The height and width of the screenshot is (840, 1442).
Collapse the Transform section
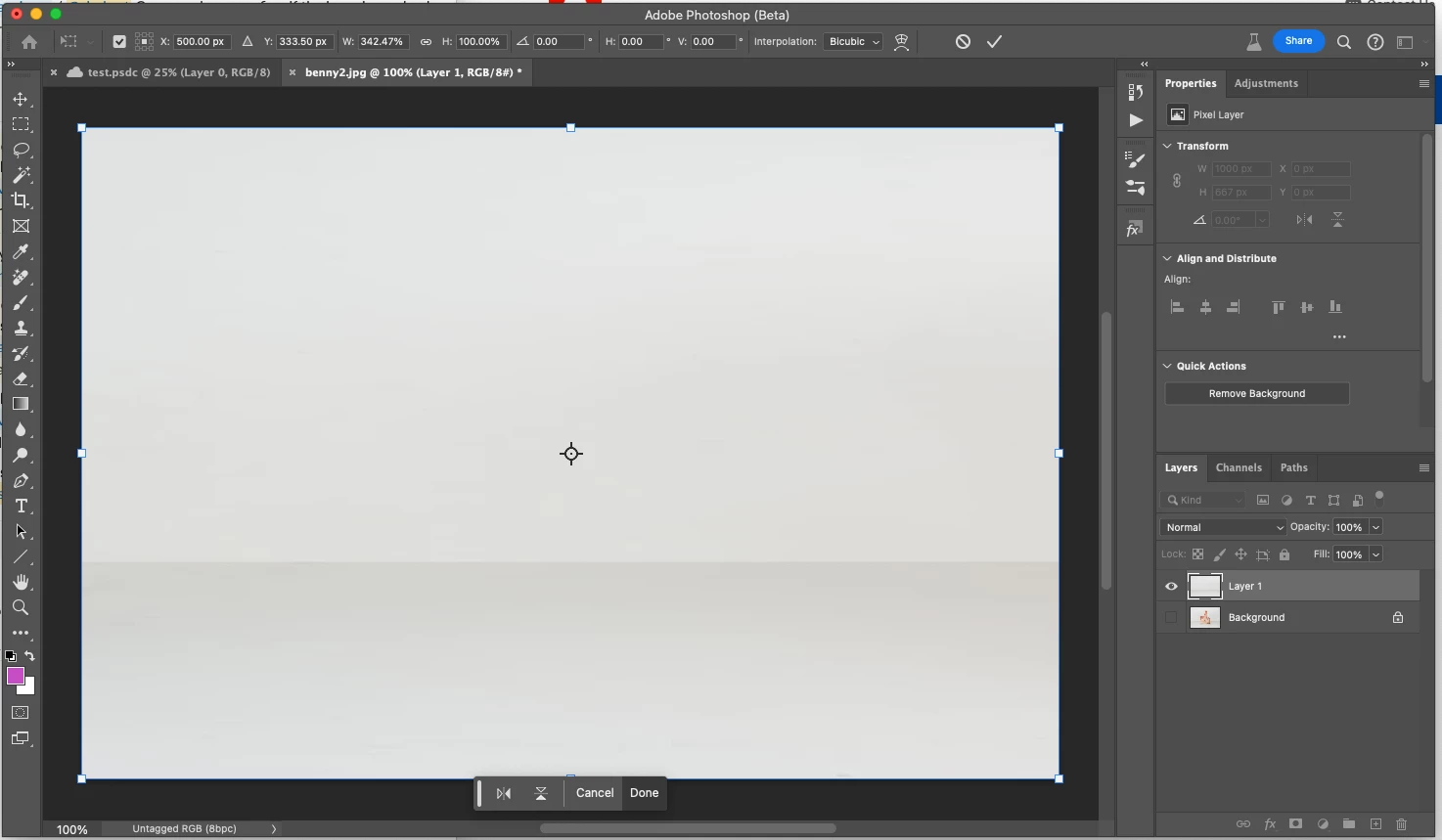tap(1167, 146)
